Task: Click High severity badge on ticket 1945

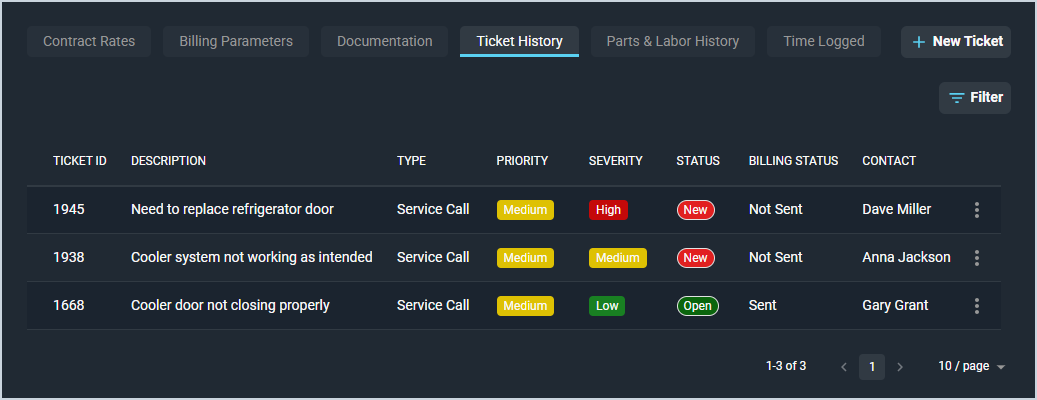Action: [x=607, y=210]
